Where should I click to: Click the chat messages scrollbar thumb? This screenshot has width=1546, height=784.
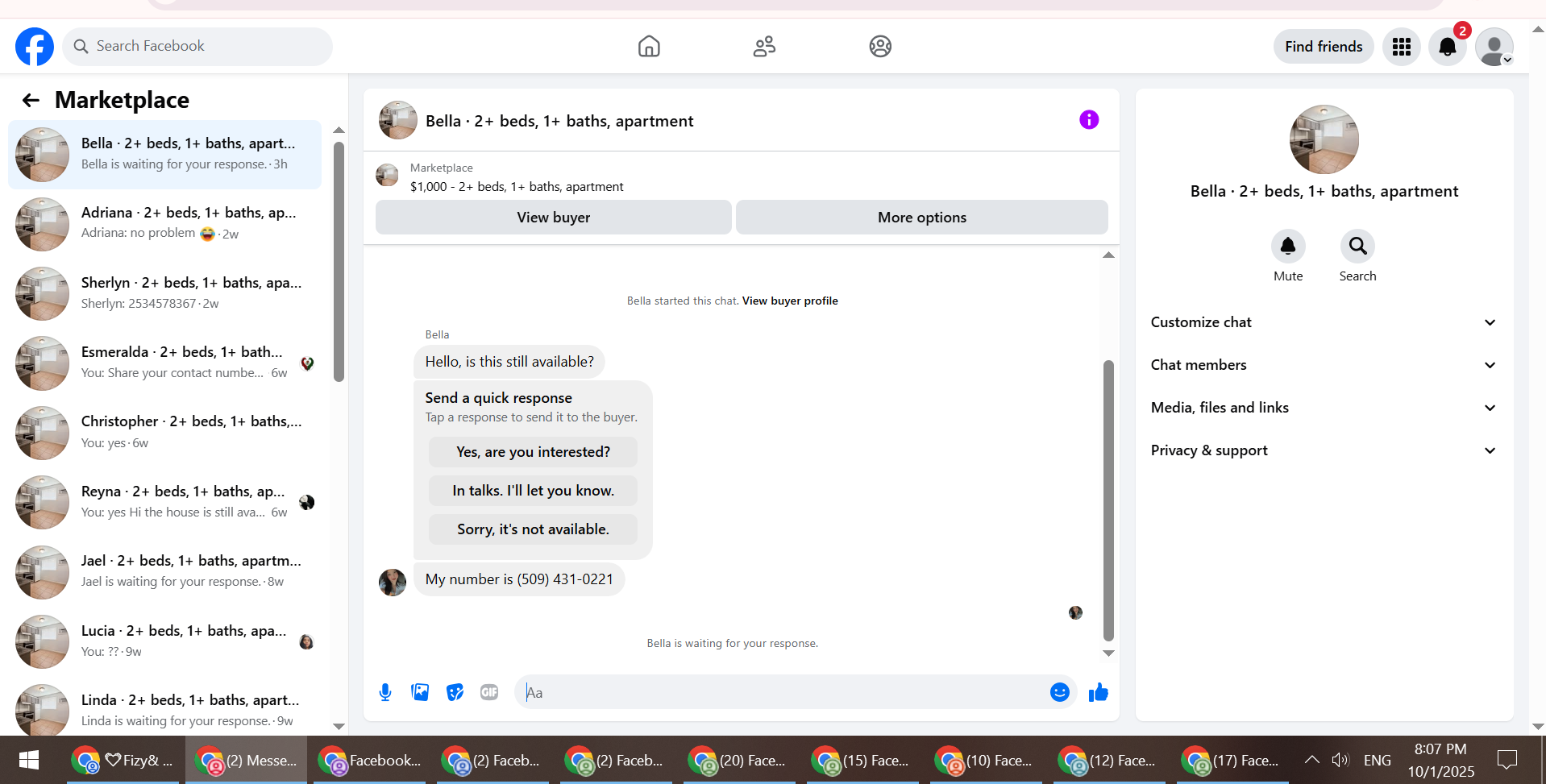click(x=1108, y=500)
